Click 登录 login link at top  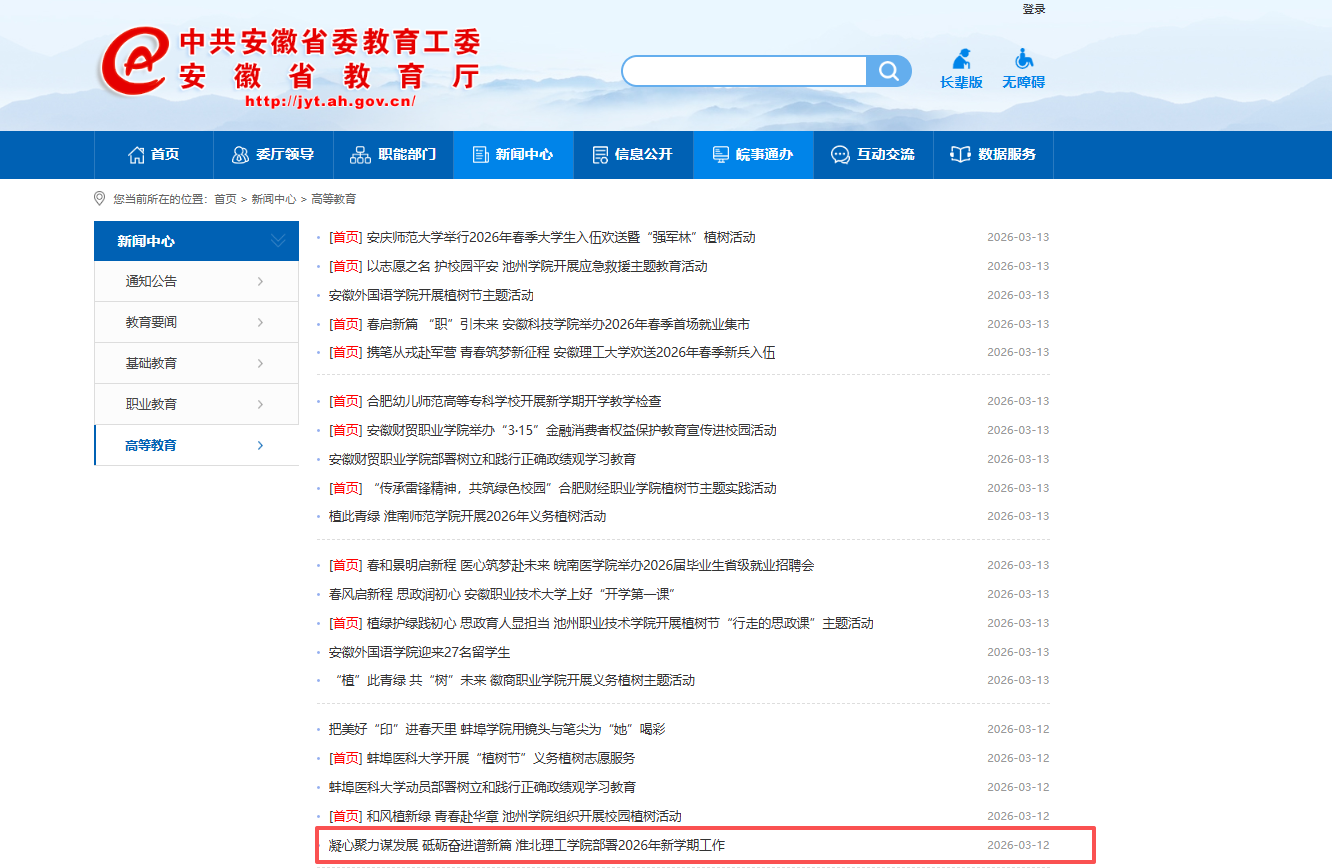1033,9
